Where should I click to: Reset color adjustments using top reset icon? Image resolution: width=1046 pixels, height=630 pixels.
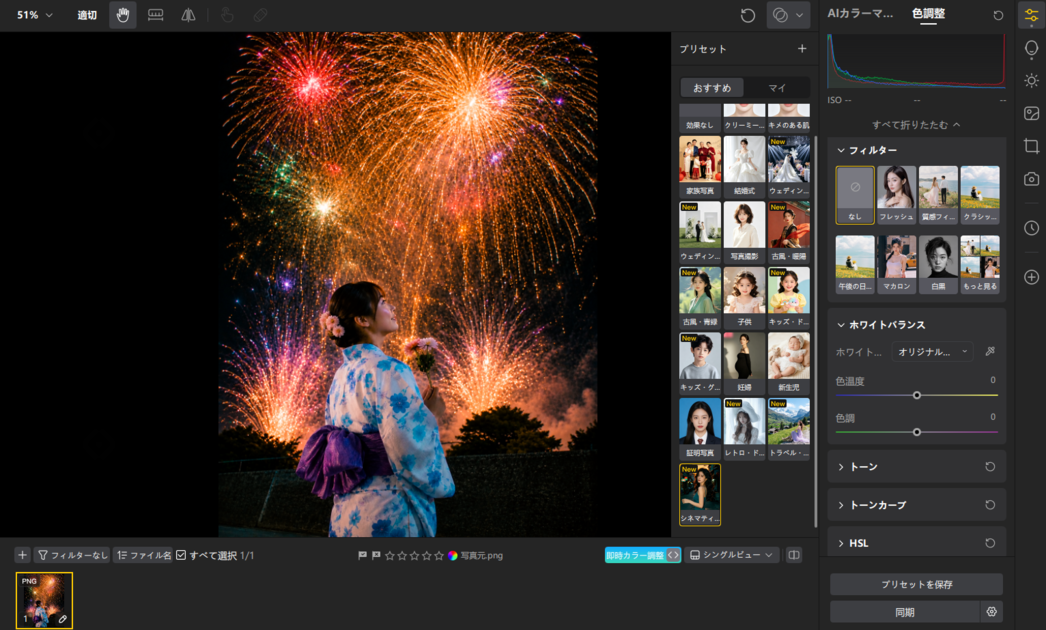pyautogui.click(x=998, y=15)
